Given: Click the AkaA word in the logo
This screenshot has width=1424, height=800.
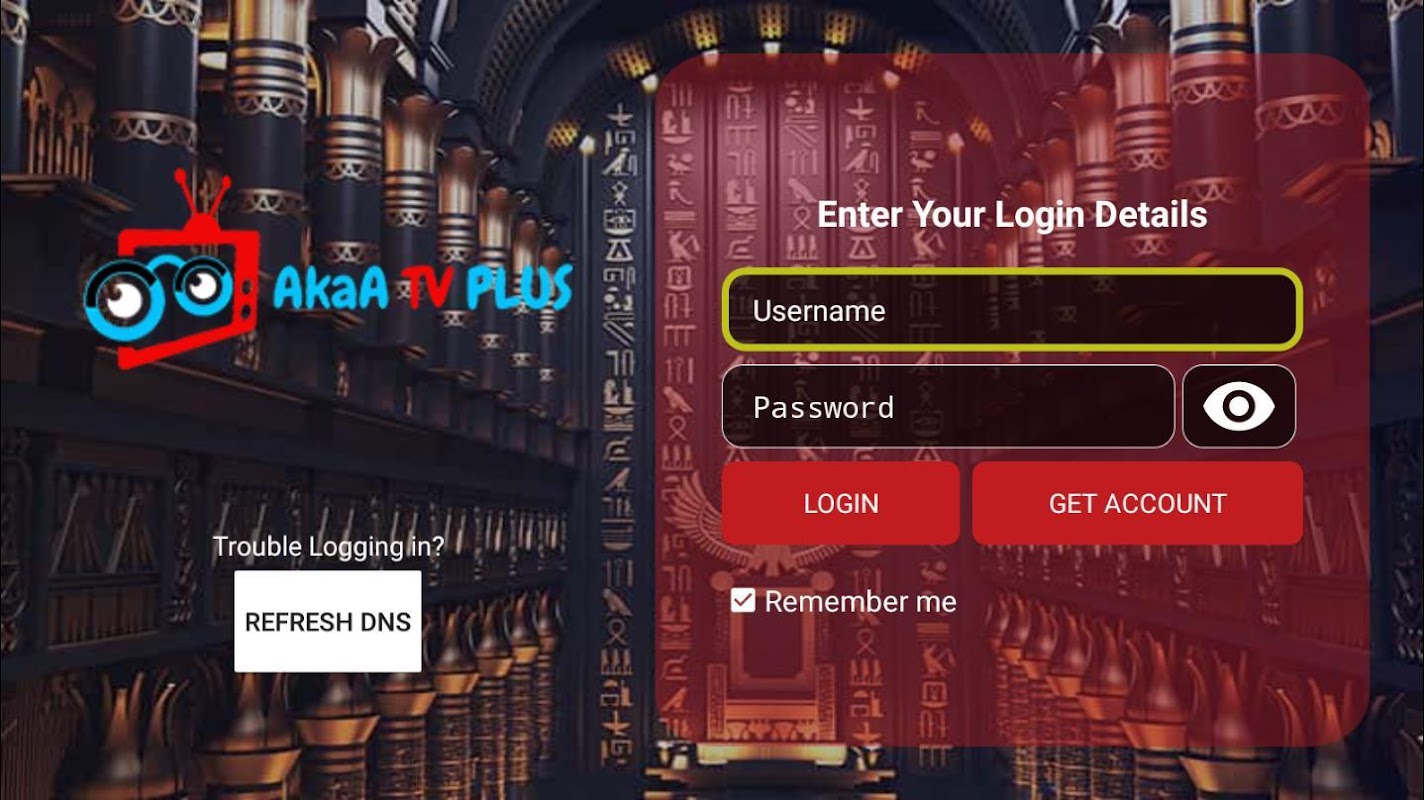Looking at the screenshot, I should tap(330, 288).
